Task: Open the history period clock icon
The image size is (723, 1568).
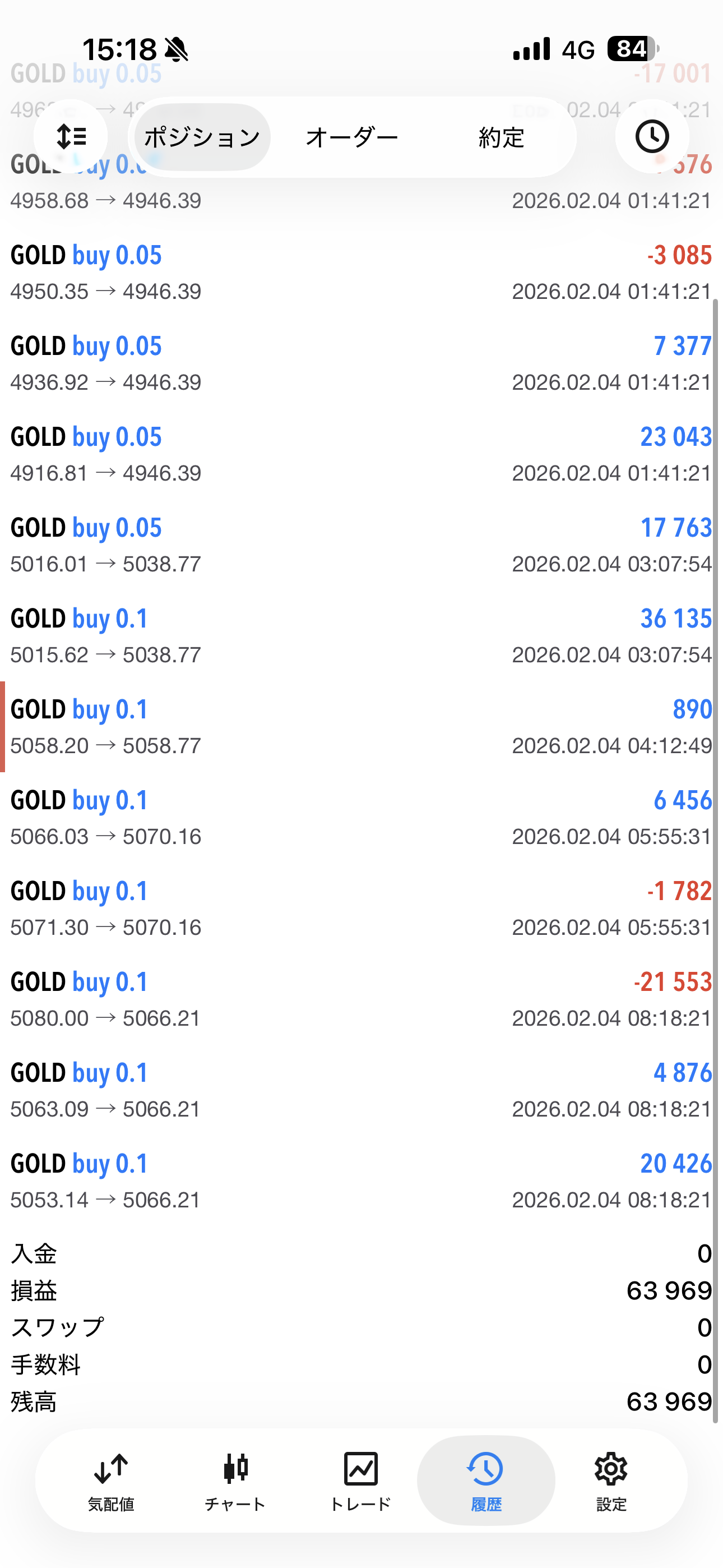Action: [652, 136]
